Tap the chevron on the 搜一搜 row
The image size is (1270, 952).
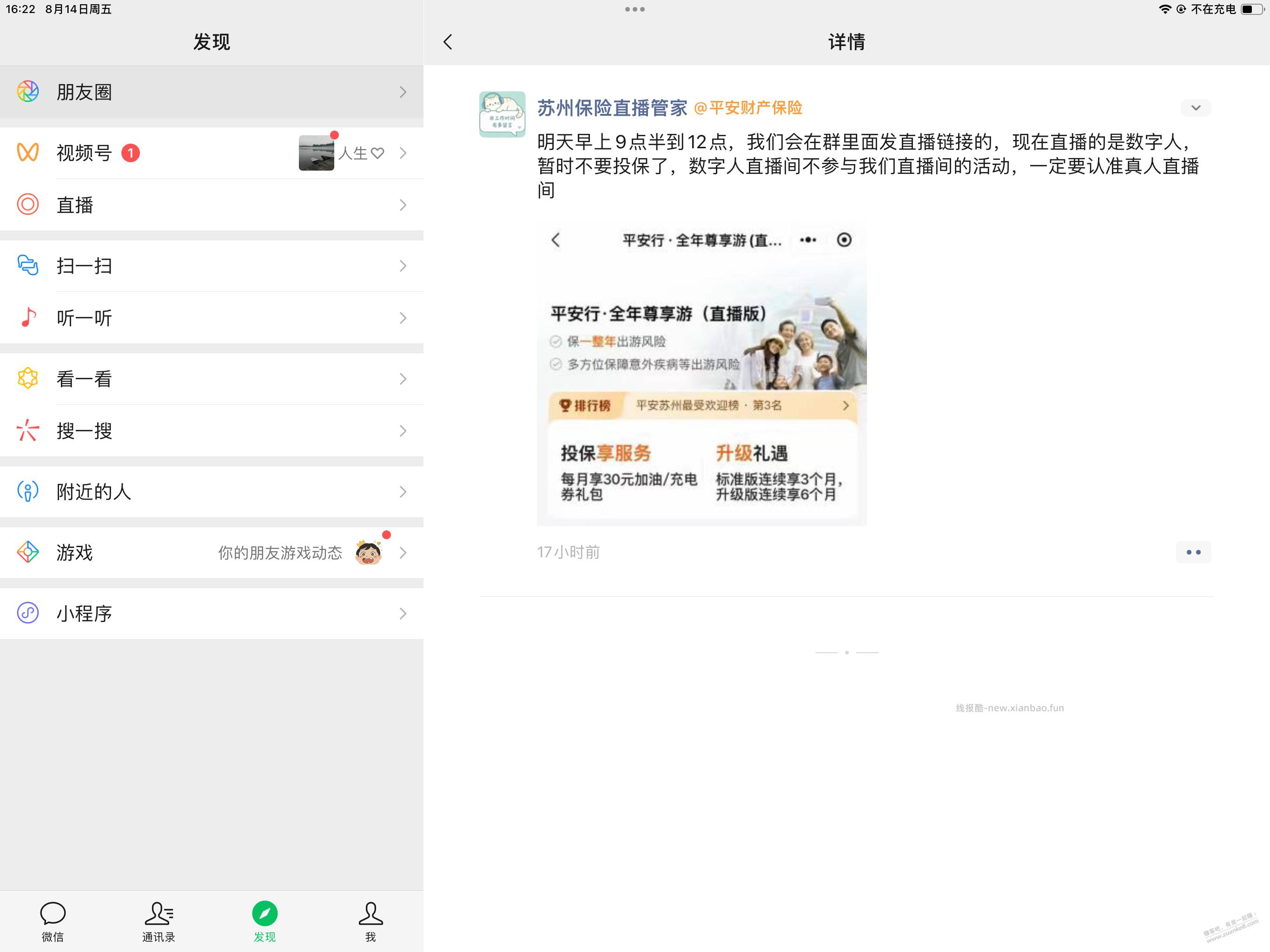click(x=403, y=430)
